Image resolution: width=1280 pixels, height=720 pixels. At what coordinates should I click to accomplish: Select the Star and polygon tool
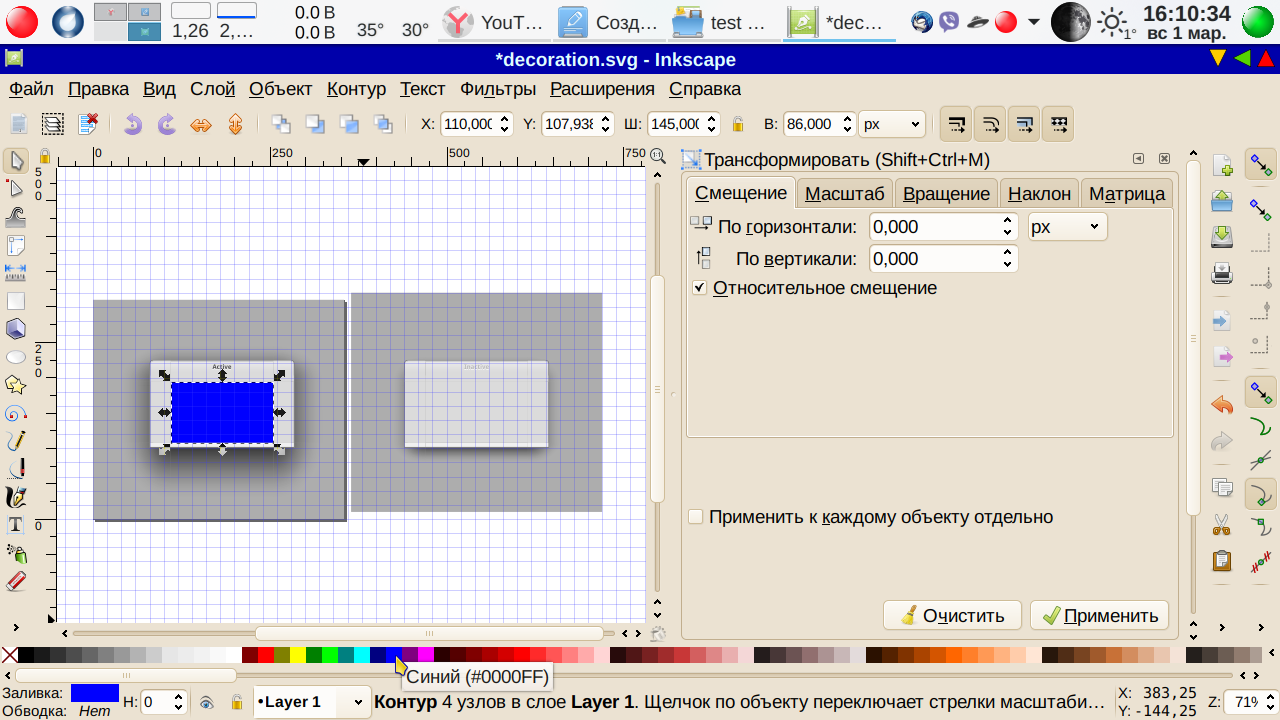[x=16, y=384]
